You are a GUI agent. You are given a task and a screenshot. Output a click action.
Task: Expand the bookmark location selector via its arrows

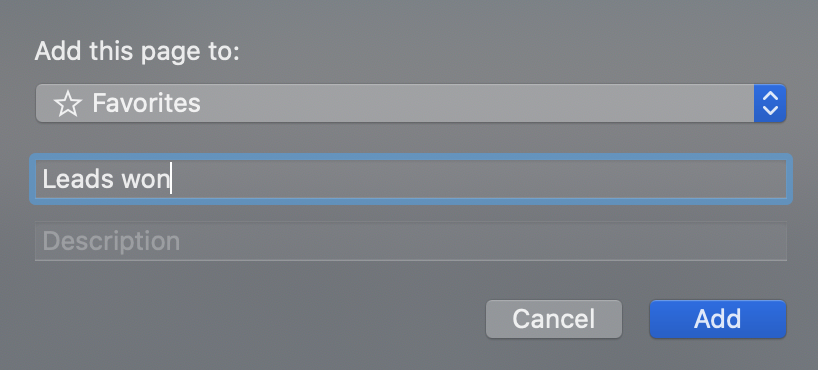(x=770, y=103)
